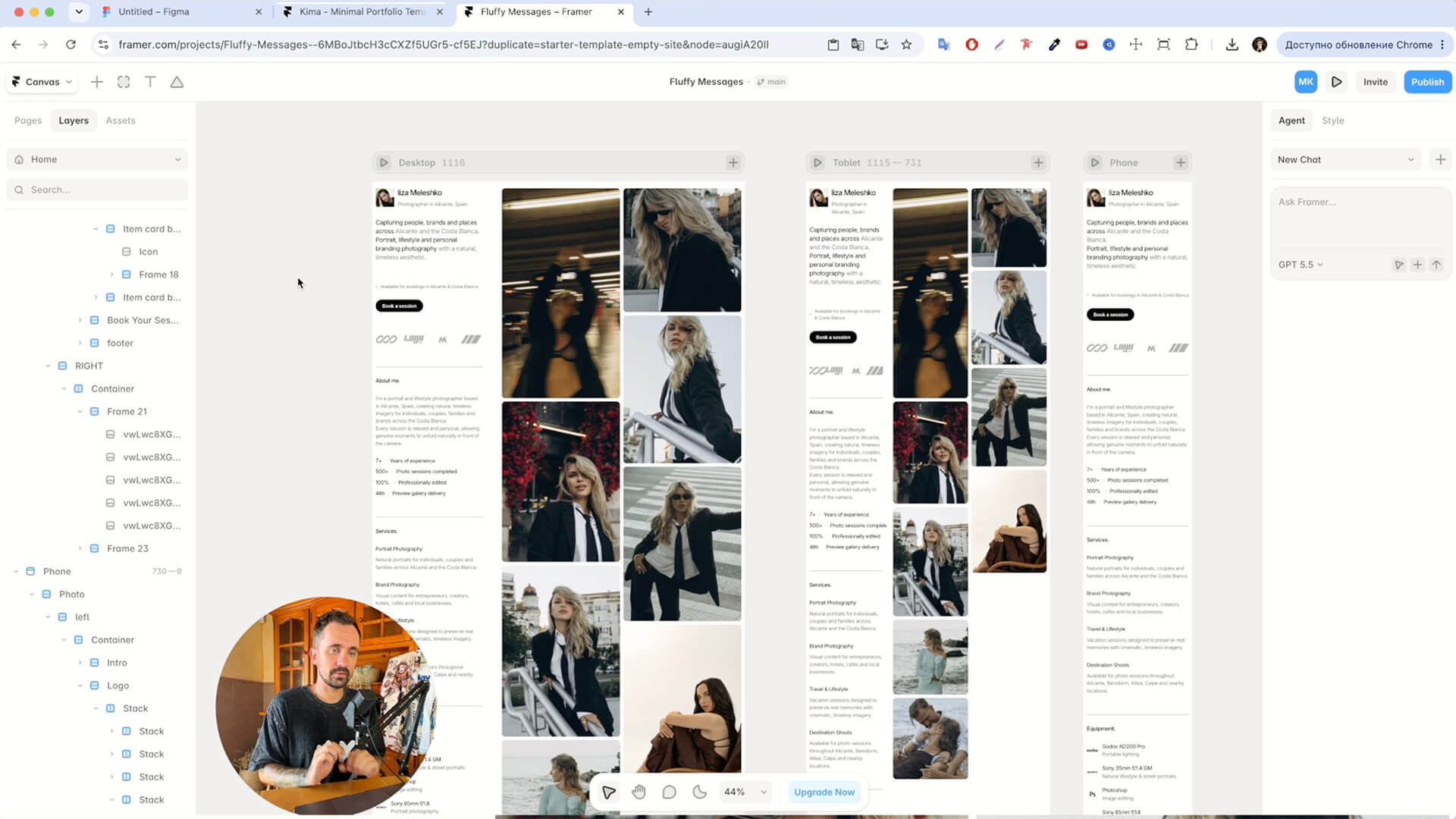Switch to the Assets tab
This screenshot has width=1456, height=819.
click(x=121, y=121)
